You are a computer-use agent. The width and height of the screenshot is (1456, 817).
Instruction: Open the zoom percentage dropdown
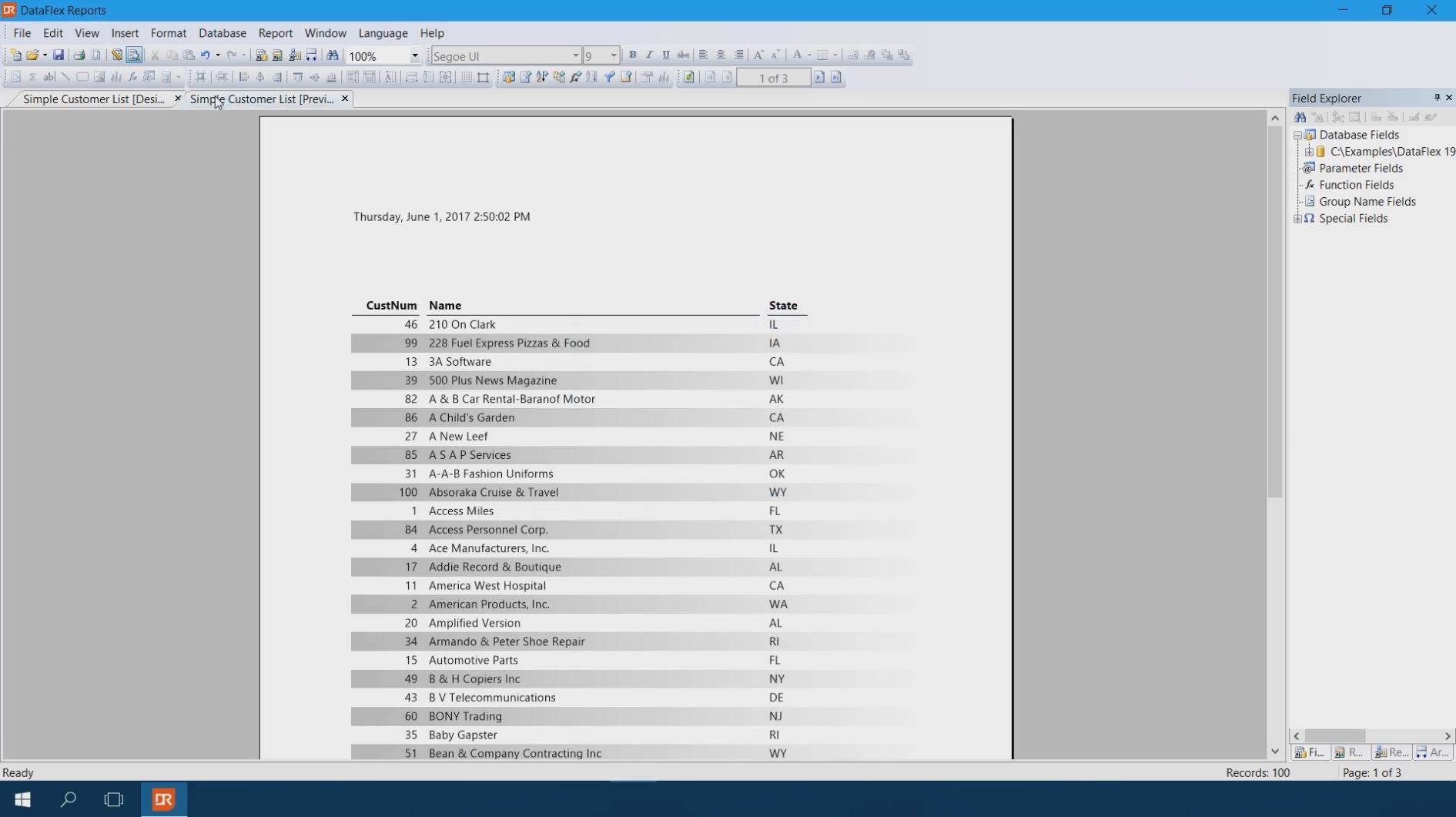[414, 56]
